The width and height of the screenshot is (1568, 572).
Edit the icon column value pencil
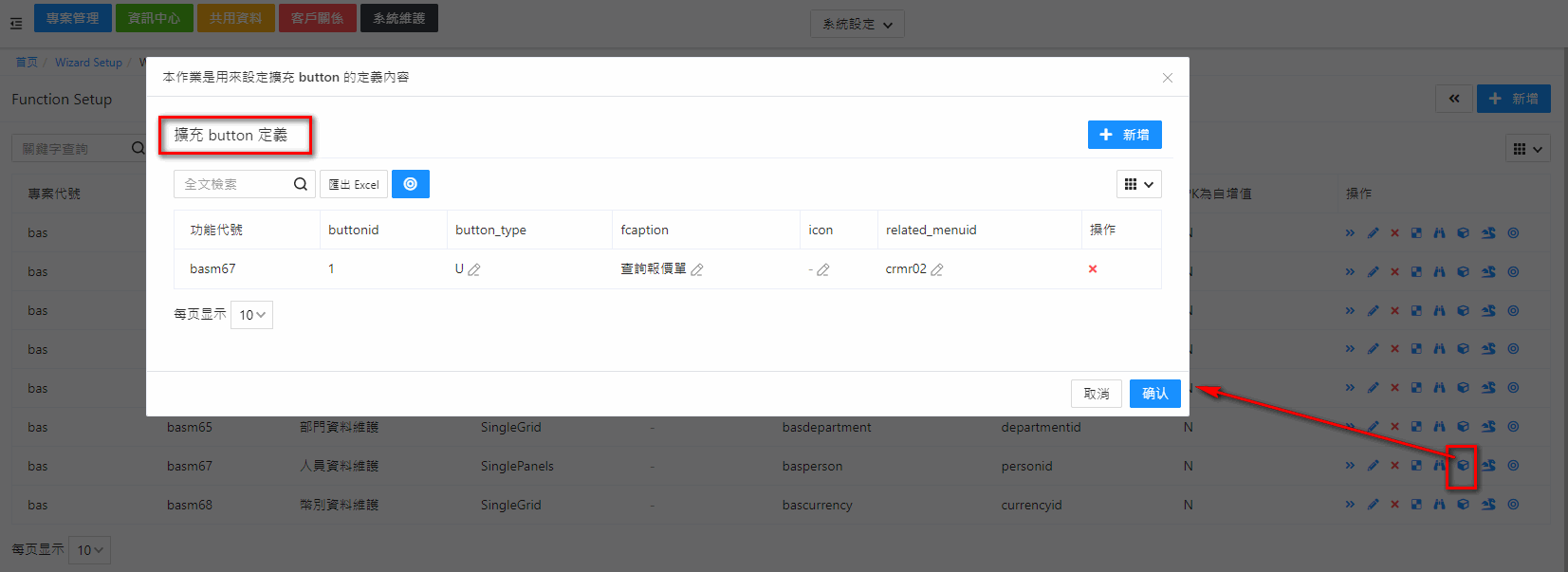tap(823, 269)
